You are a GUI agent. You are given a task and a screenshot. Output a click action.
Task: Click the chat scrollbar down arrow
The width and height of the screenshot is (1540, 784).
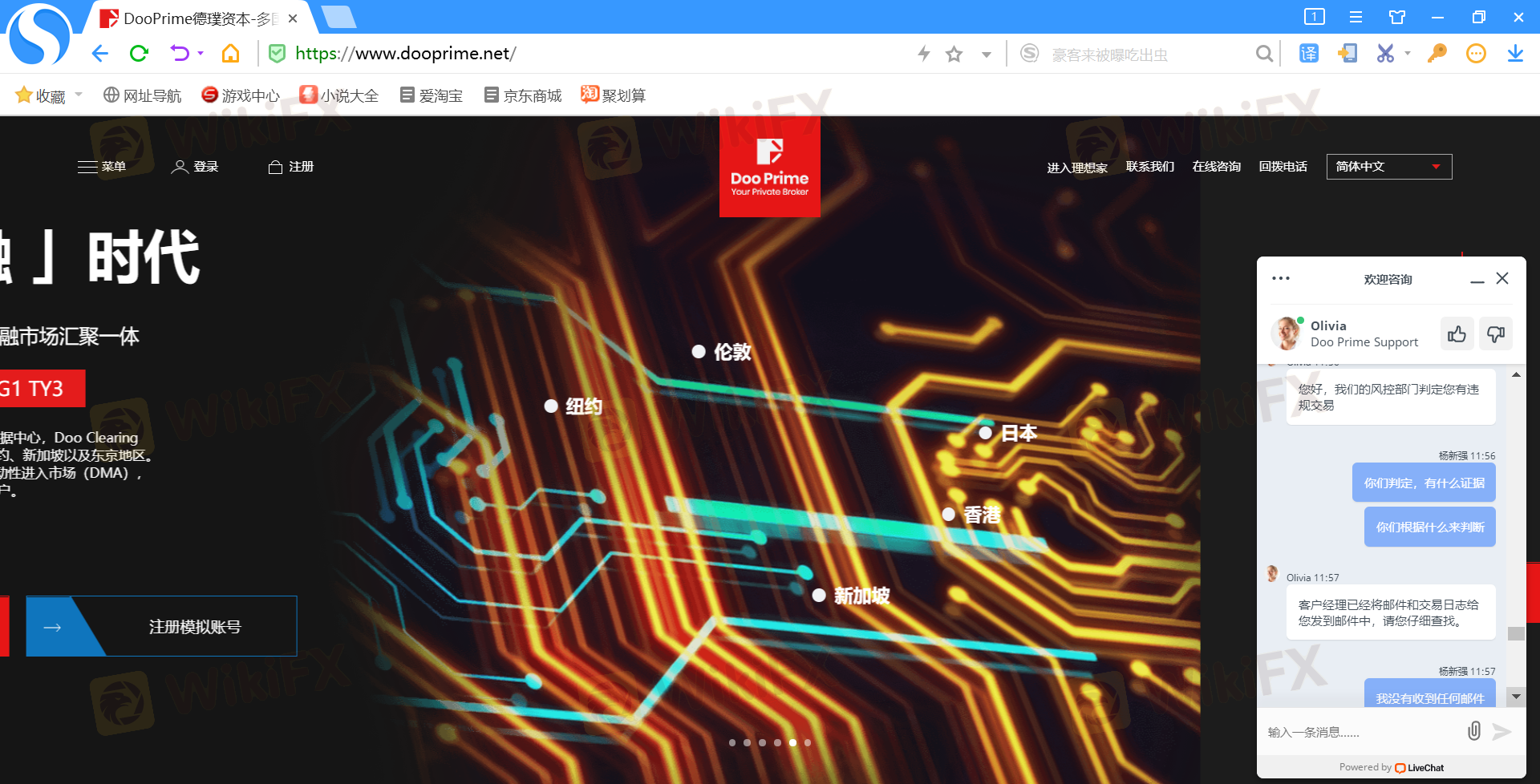1515,697
